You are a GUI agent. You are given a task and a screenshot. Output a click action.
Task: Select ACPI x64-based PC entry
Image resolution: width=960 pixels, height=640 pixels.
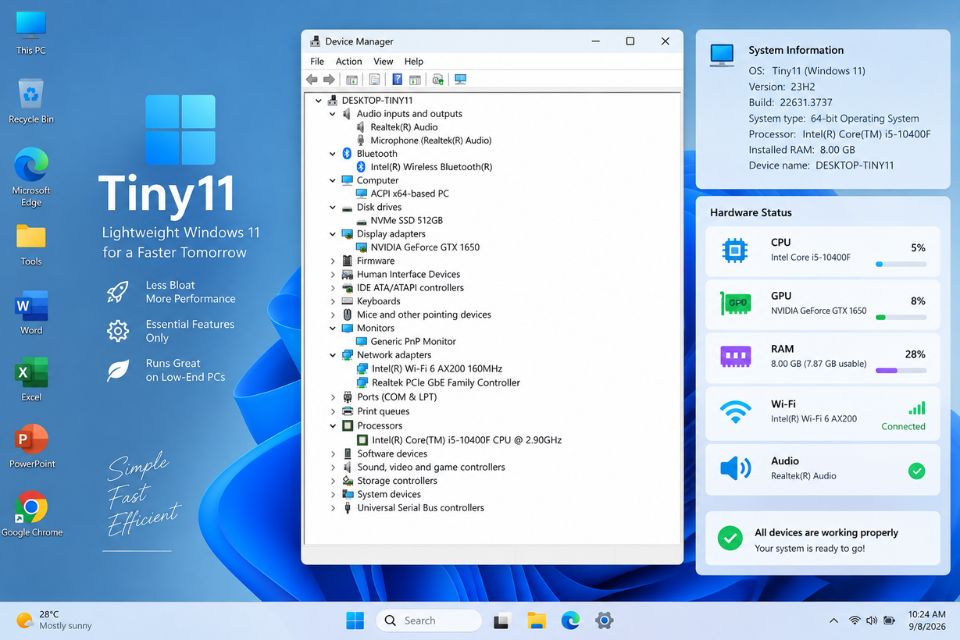410,194
